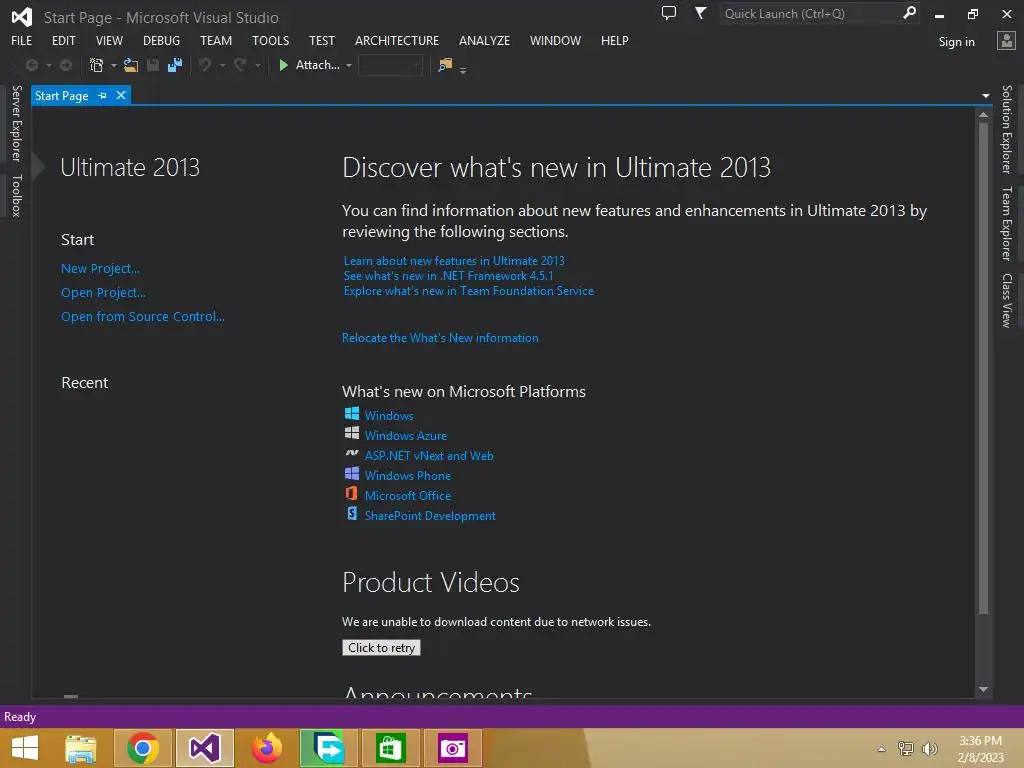
Task: Click the 'Click to retry' button
Action: (381, 647)
